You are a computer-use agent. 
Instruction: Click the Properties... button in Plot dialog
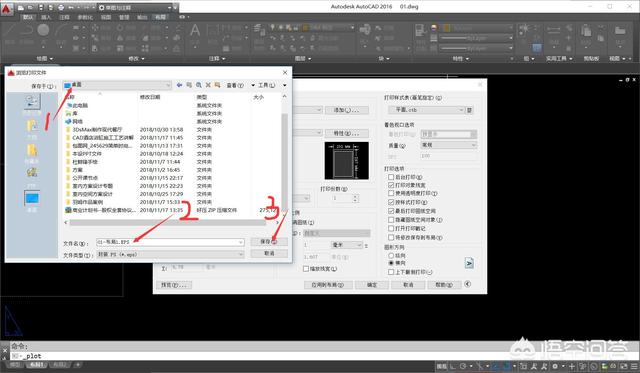pyautogui.click(x=347, y=133)
